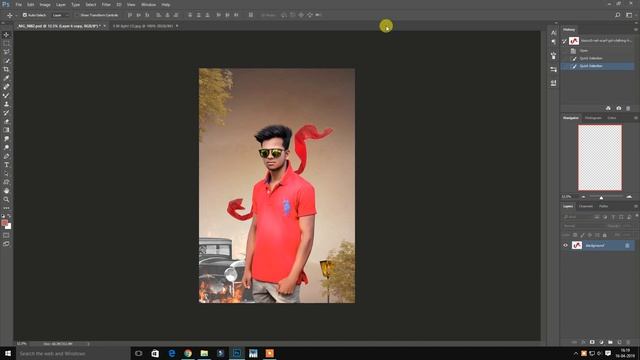Select the Background layer row

pos(598,245)
